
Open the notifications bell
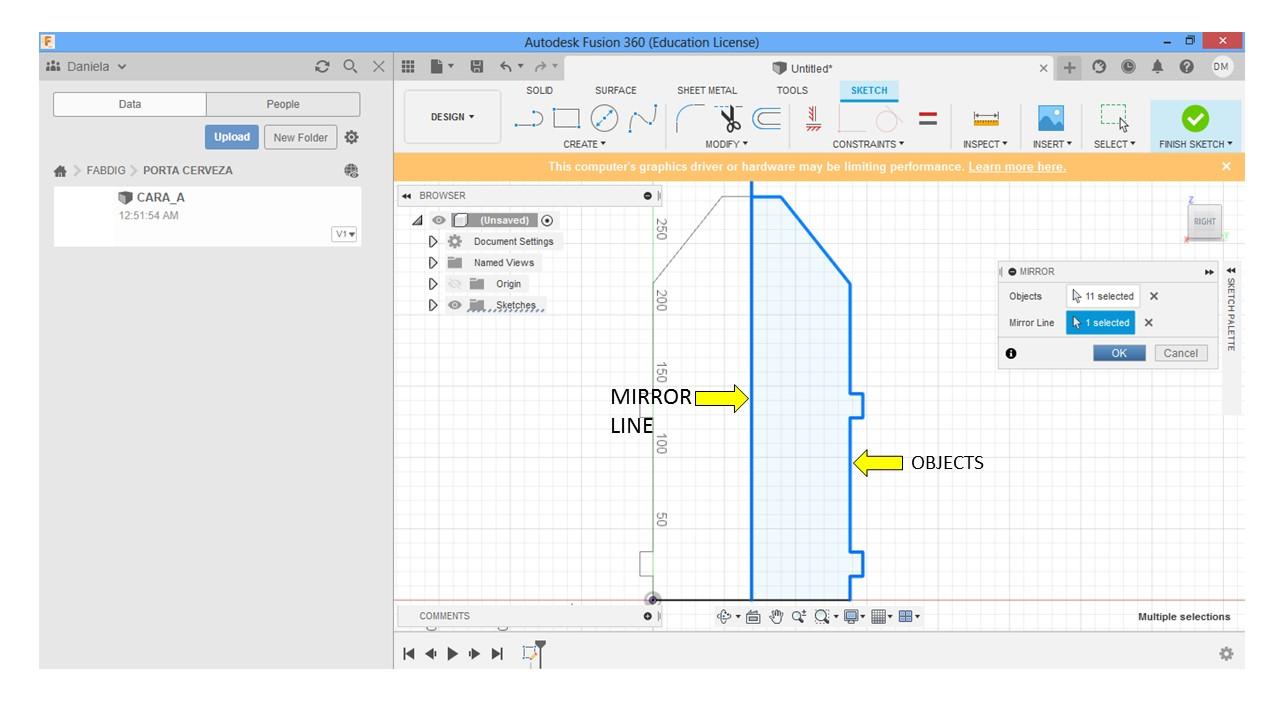(1158, 67)
